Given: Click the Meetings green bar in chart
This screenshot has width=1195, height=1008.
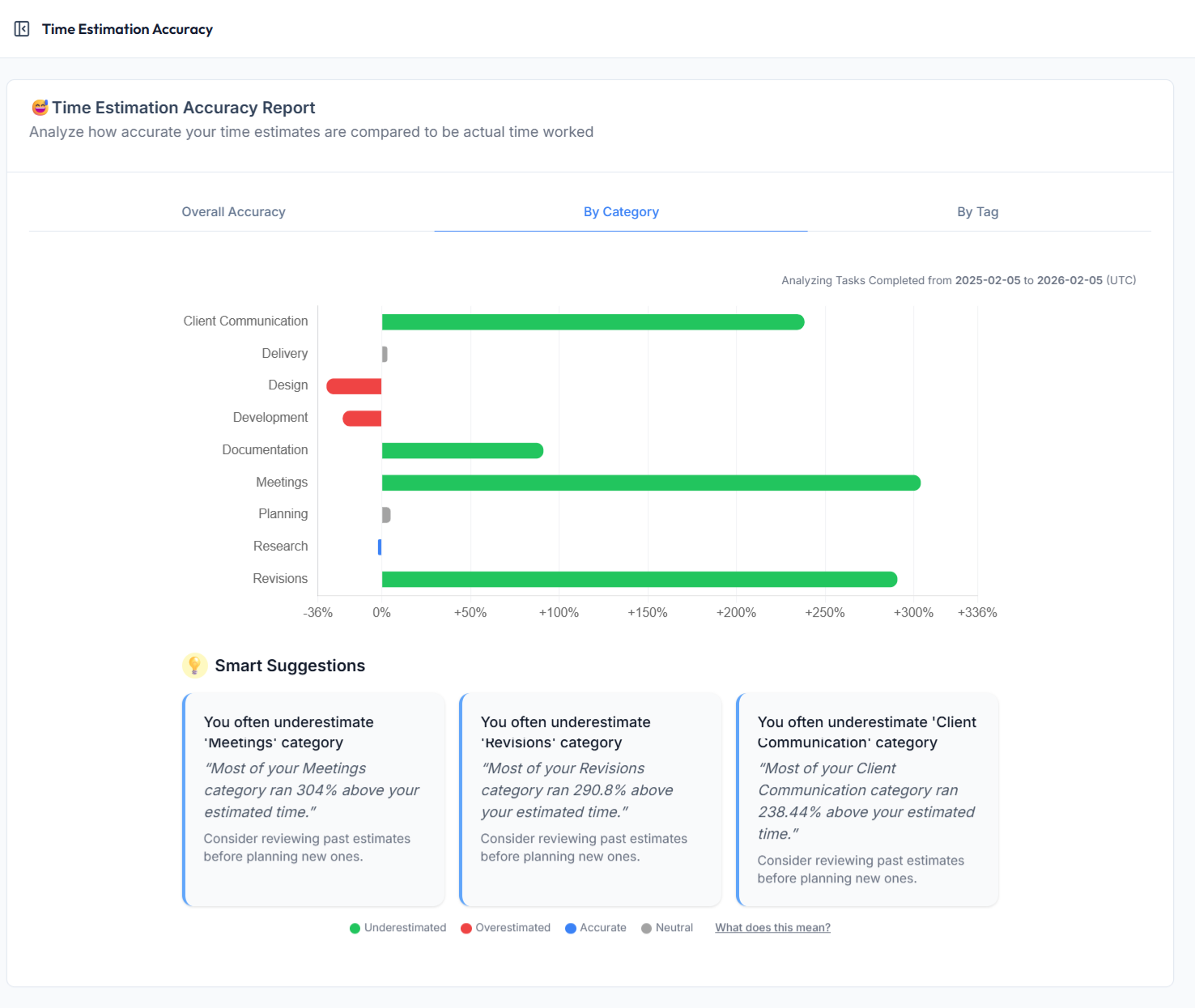Looking at the screenshot, I should point(651,483).
